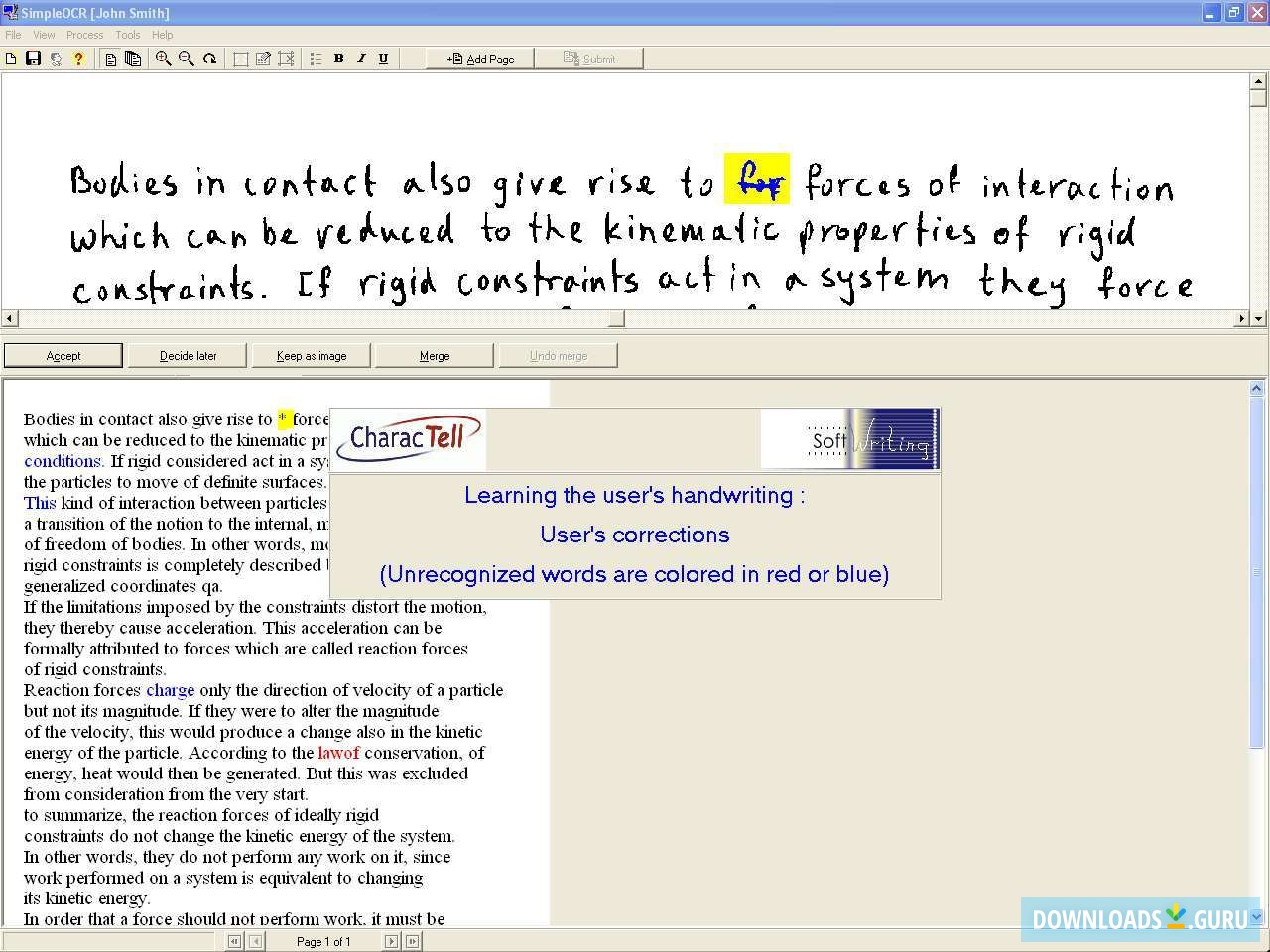The image size is (1270, 952).
Task: Zoom out of the handwriting image
Action: pyautogui.click(x=187, y=58)
